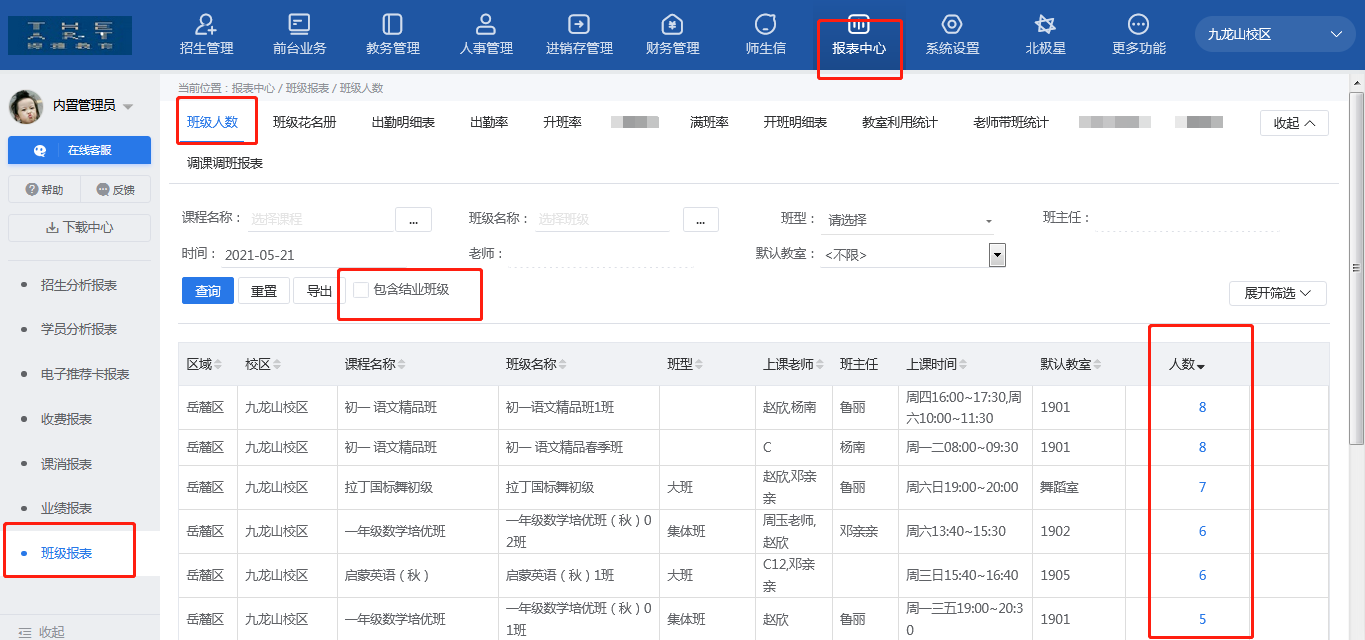
Task: Open class picker ellipsis beside 班级名称
Action: [701, 219]
